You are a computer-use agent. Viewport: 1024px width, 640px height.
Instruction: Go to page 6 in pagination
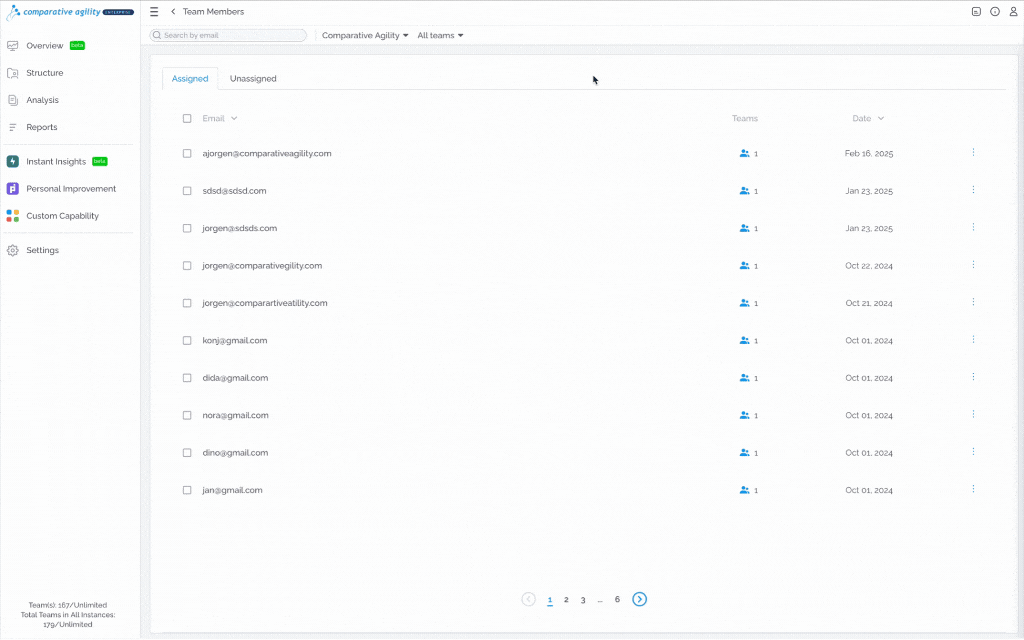[x=617, y=599]
